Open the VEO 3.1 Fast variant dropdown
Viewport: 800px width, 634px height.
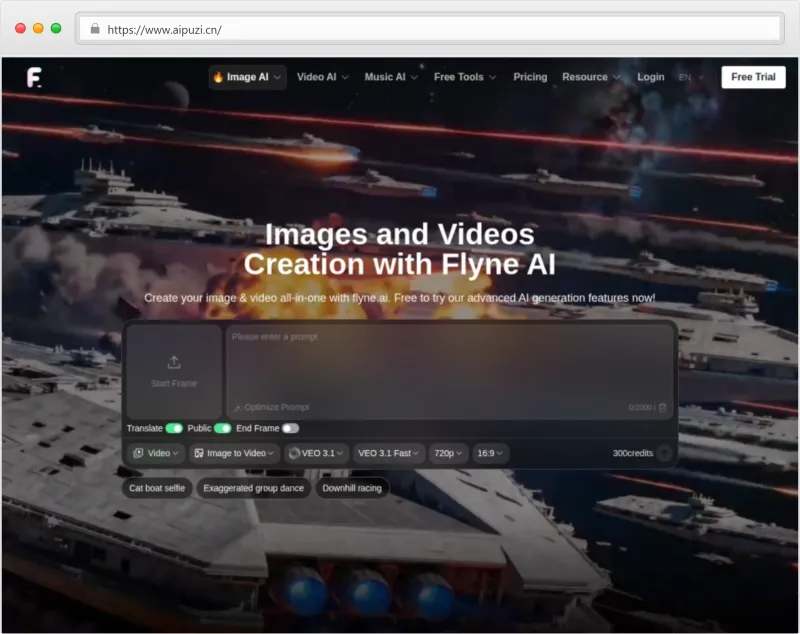pyautogui.click(x=389, y=453)
